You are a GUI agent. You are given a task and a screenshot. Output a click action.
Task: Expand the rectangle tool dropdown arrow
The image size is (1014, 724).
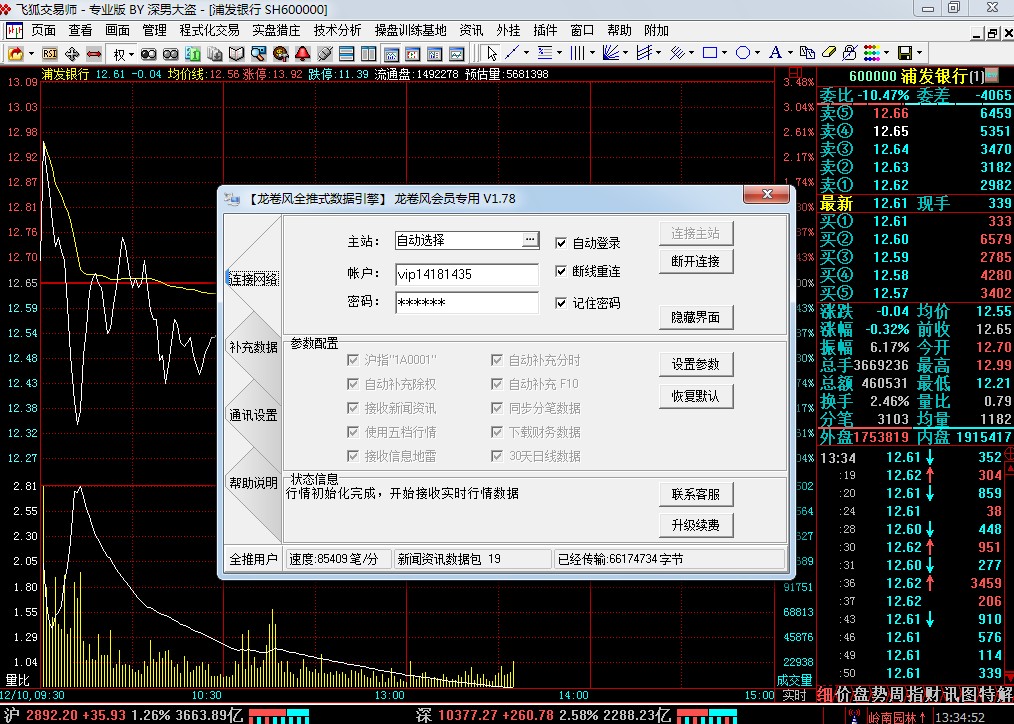pos(724,52)
